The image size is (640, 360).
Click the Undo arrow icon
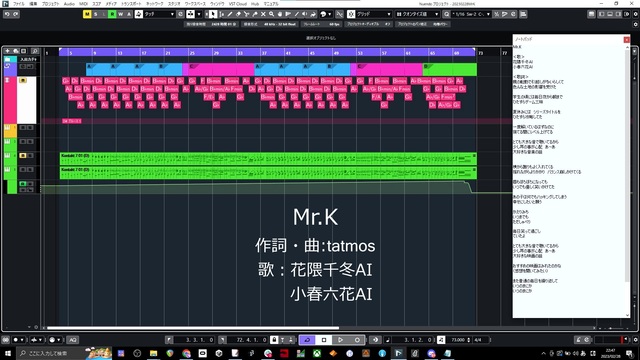click(7, 14)
